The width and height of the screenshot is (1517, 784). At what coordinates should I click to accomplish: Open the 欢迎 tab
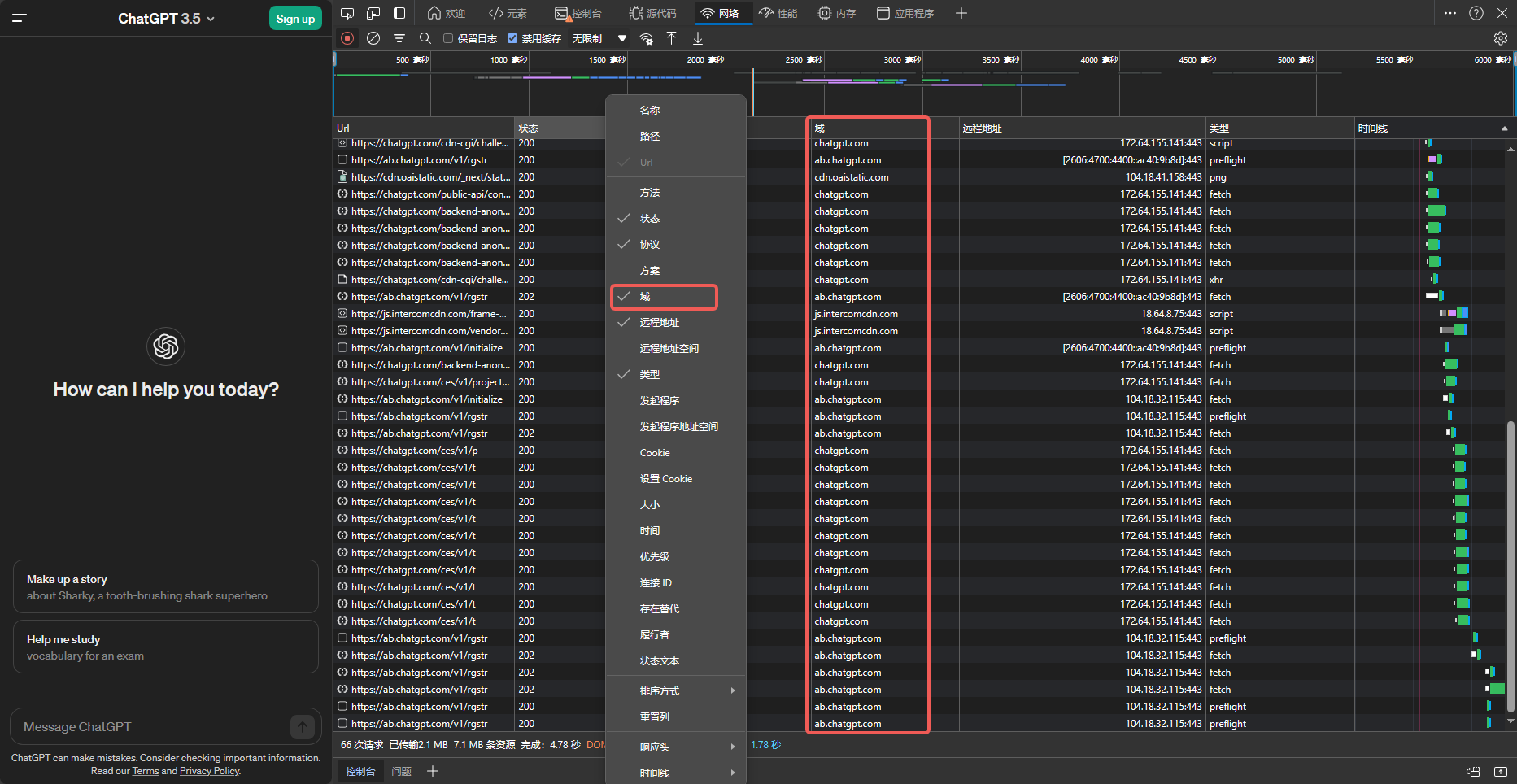coord(447,13)
